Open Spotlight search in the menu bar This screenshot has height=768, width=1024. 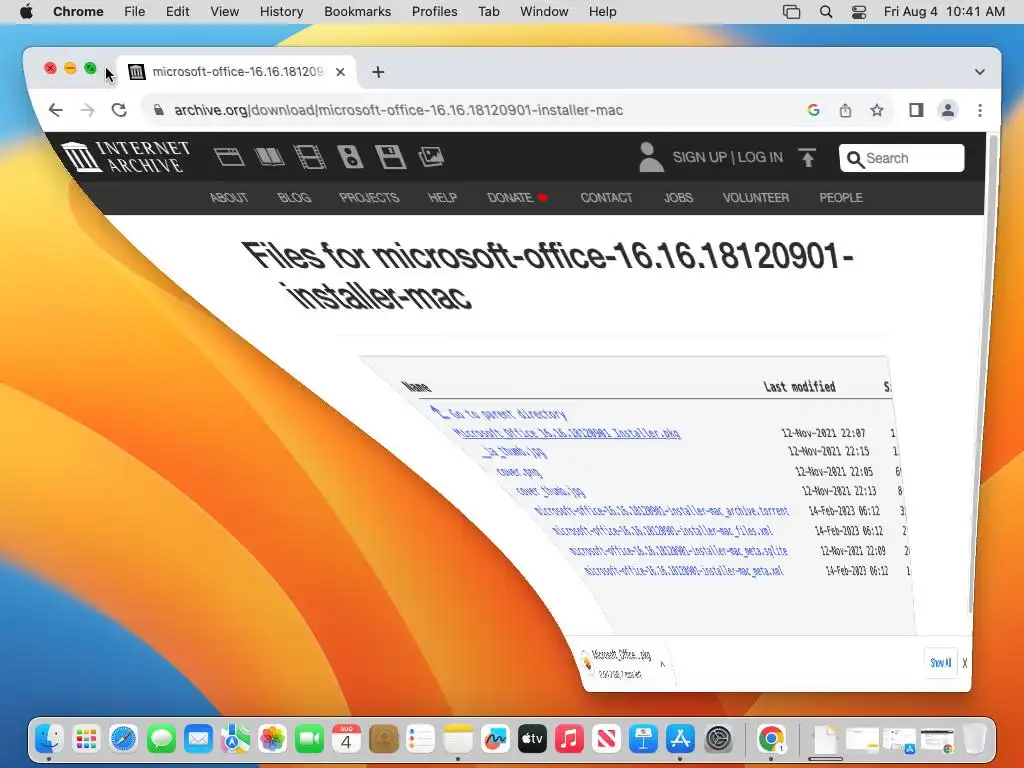coord(825,12)
